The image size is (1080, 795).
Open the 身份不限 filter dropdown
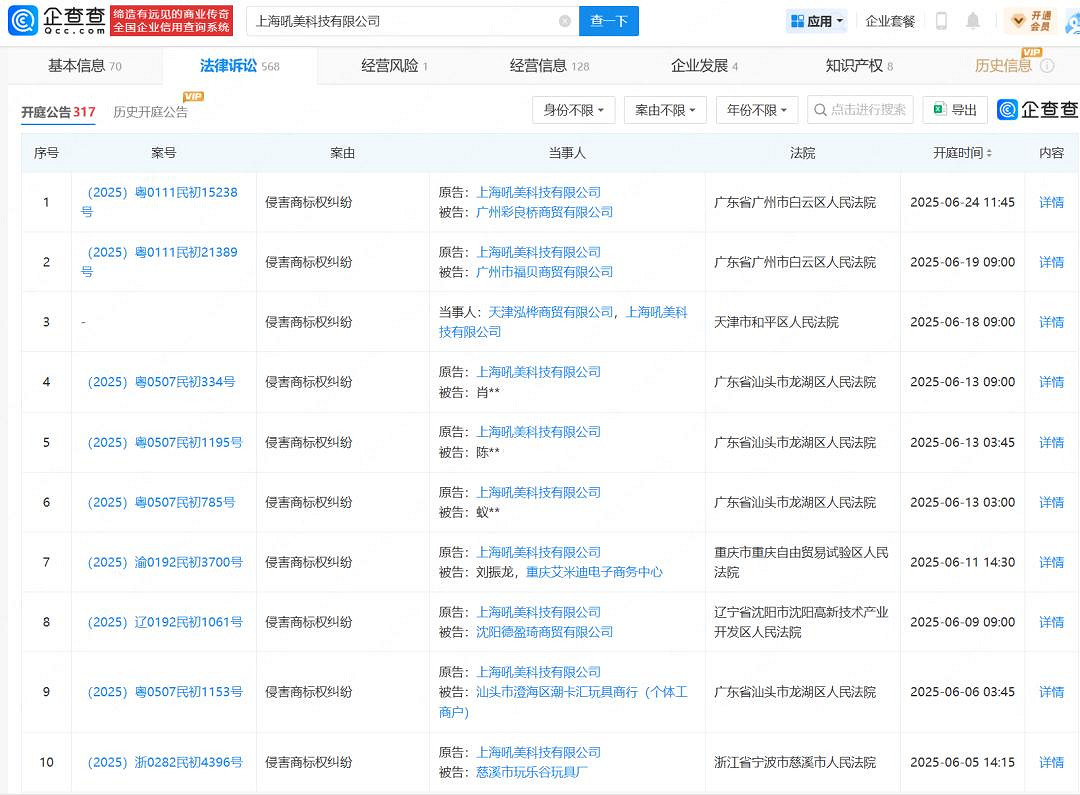[573, 110]
